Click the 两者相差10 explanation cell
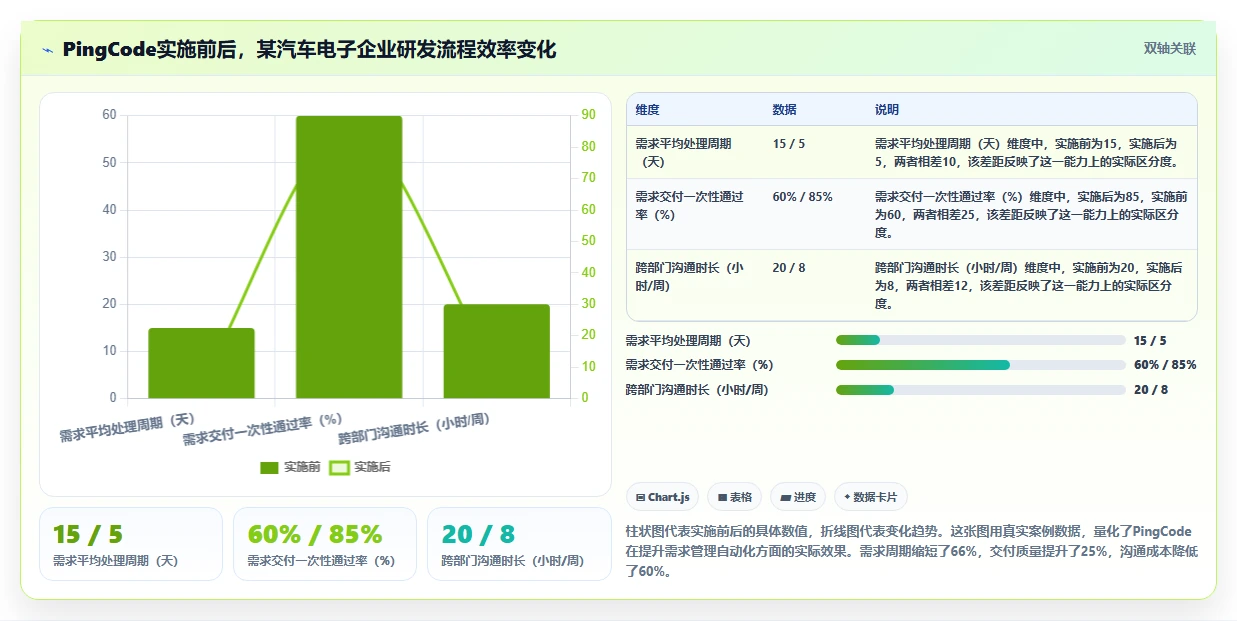Image resolution: width=1237 pixels, height=621 pixels. point(1029,152)
